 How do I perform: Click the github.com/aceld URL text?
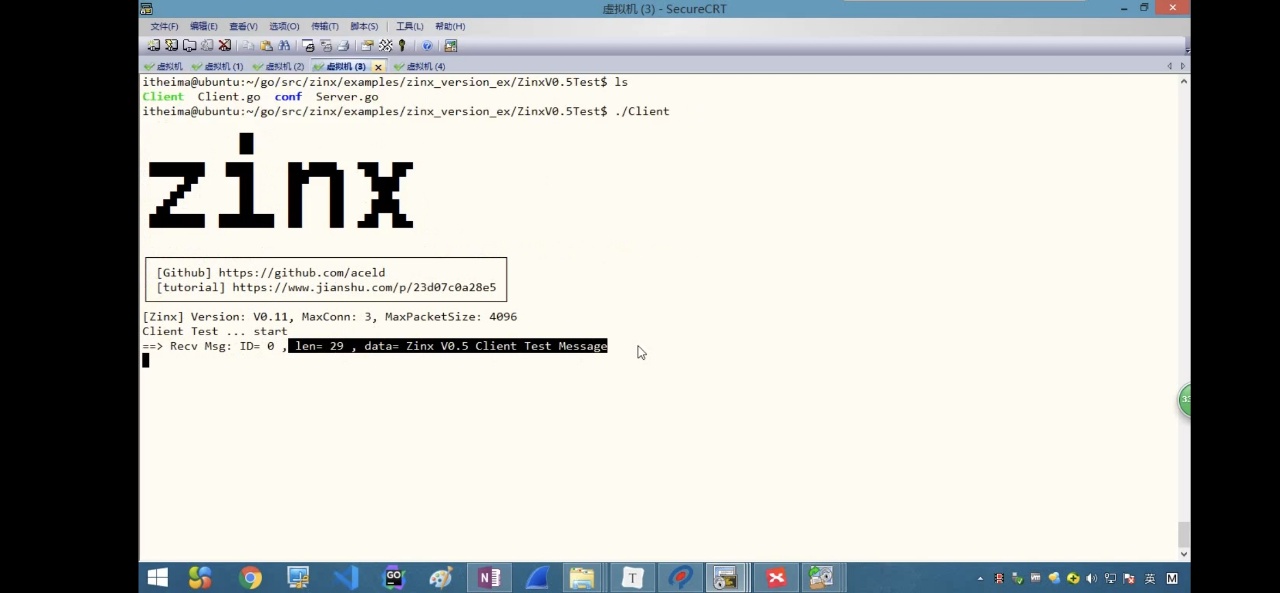point(302,272)
